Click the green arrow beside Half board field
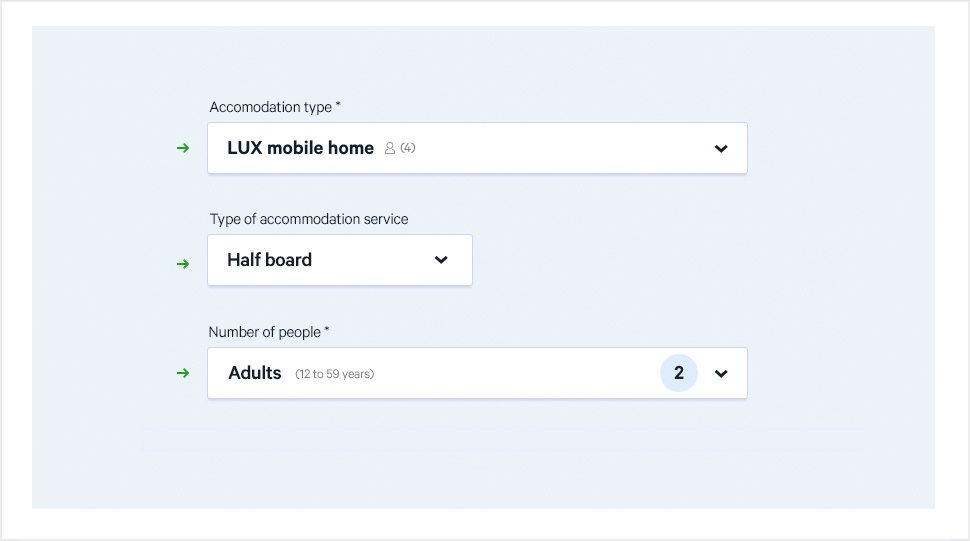This screenshot has width=970, height=541. (183, 264)
